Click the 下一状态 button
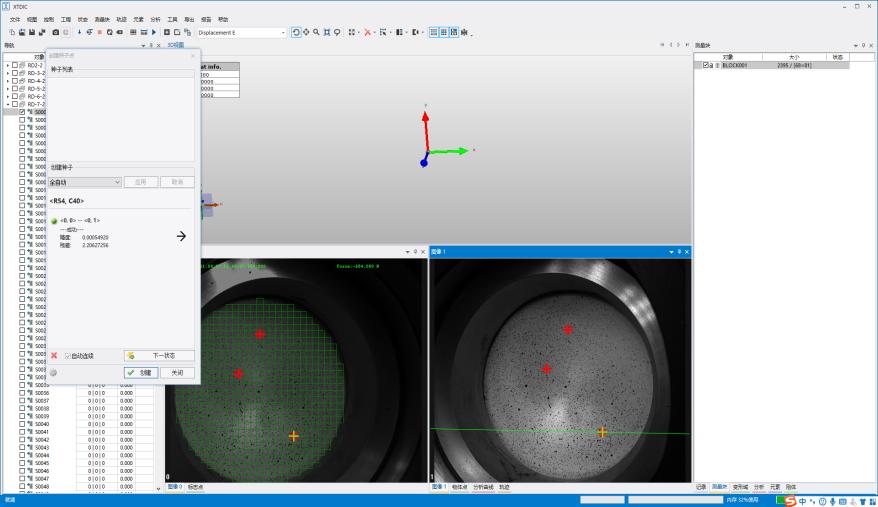This screenshot has height=507, width=878. [x=160, y=356]
